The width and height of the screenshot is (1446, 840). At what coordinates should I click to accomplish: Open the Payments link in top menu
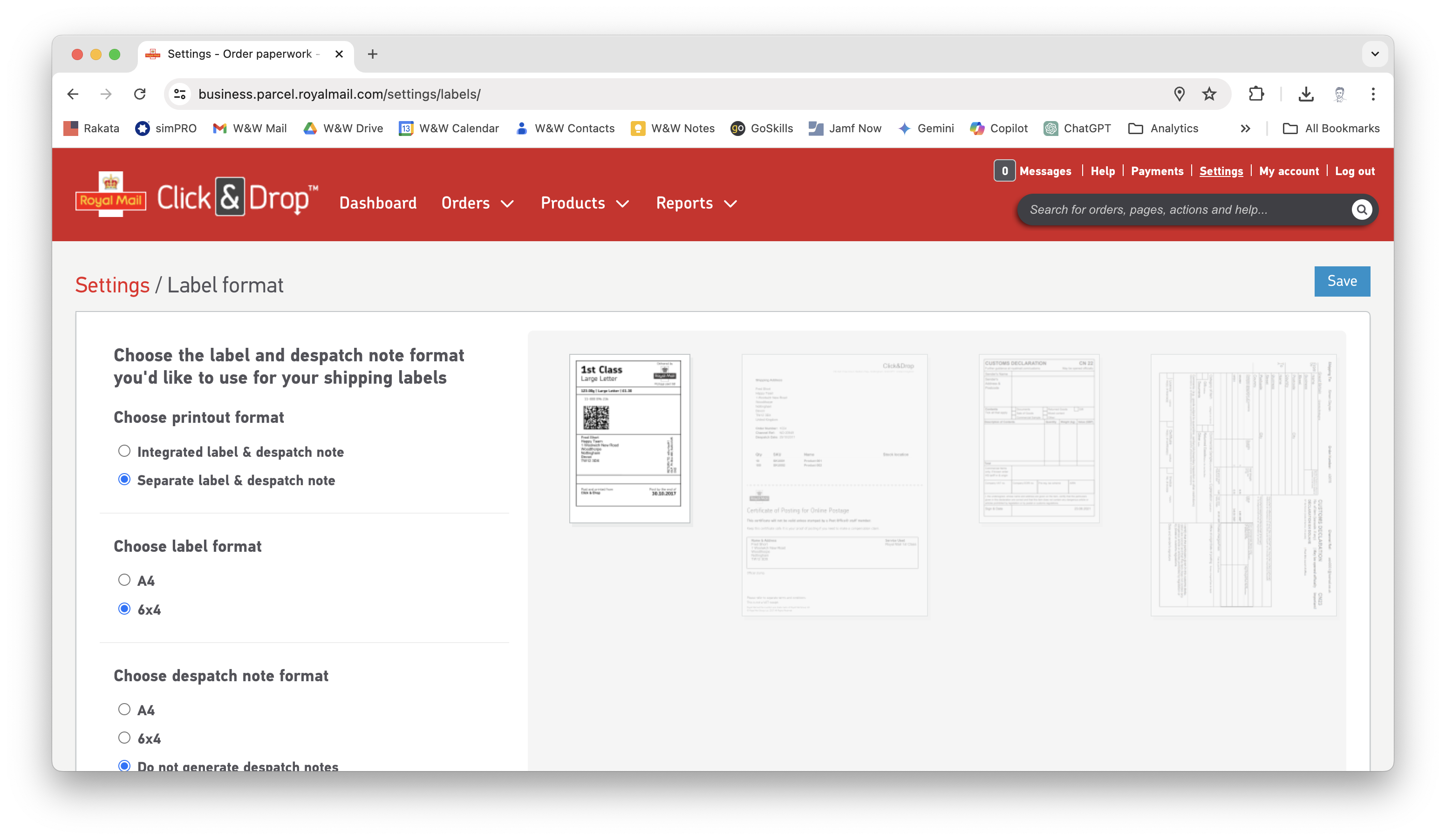[1157, 171]
